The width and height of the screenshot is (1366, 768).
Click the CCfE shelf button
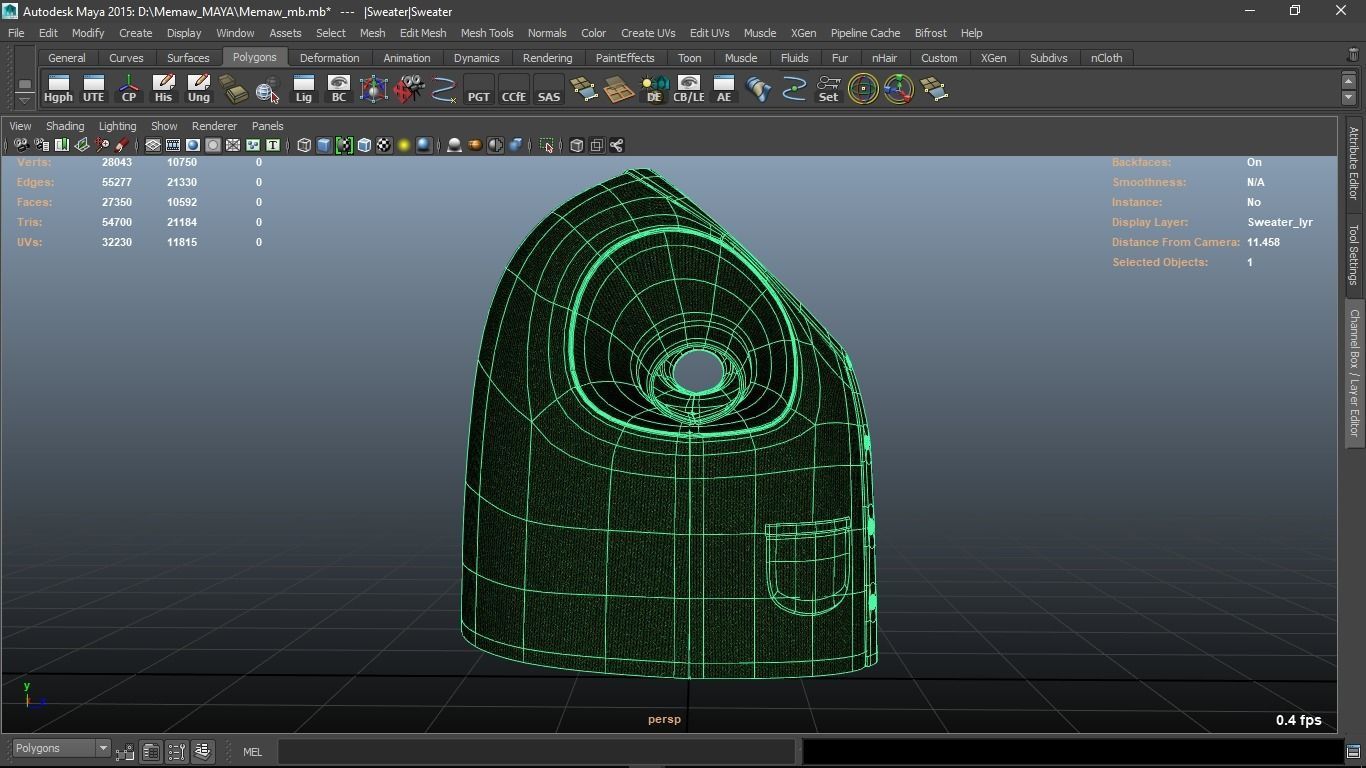click(514, 89)
